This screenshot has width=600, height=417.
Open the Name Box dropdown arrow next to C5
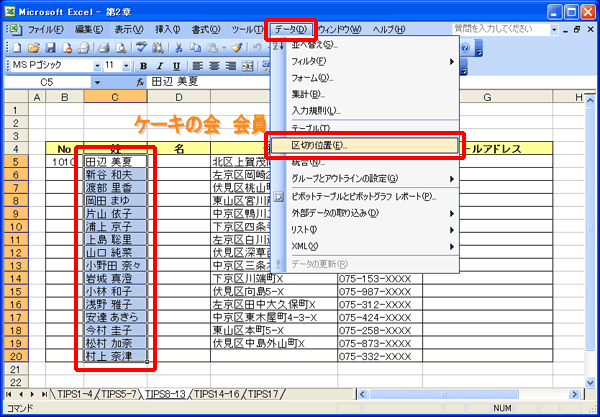click(x=97, y=82)
